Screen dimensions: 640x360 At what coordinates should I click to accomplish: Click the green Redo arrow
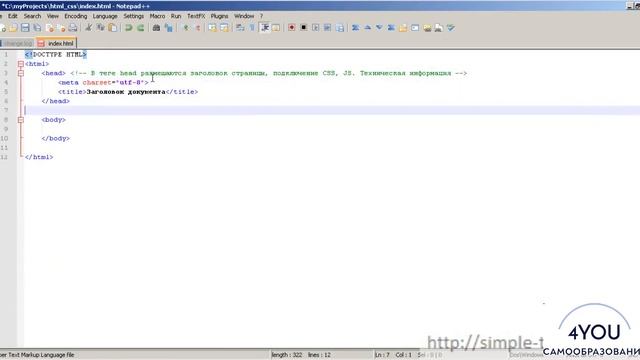140,28
